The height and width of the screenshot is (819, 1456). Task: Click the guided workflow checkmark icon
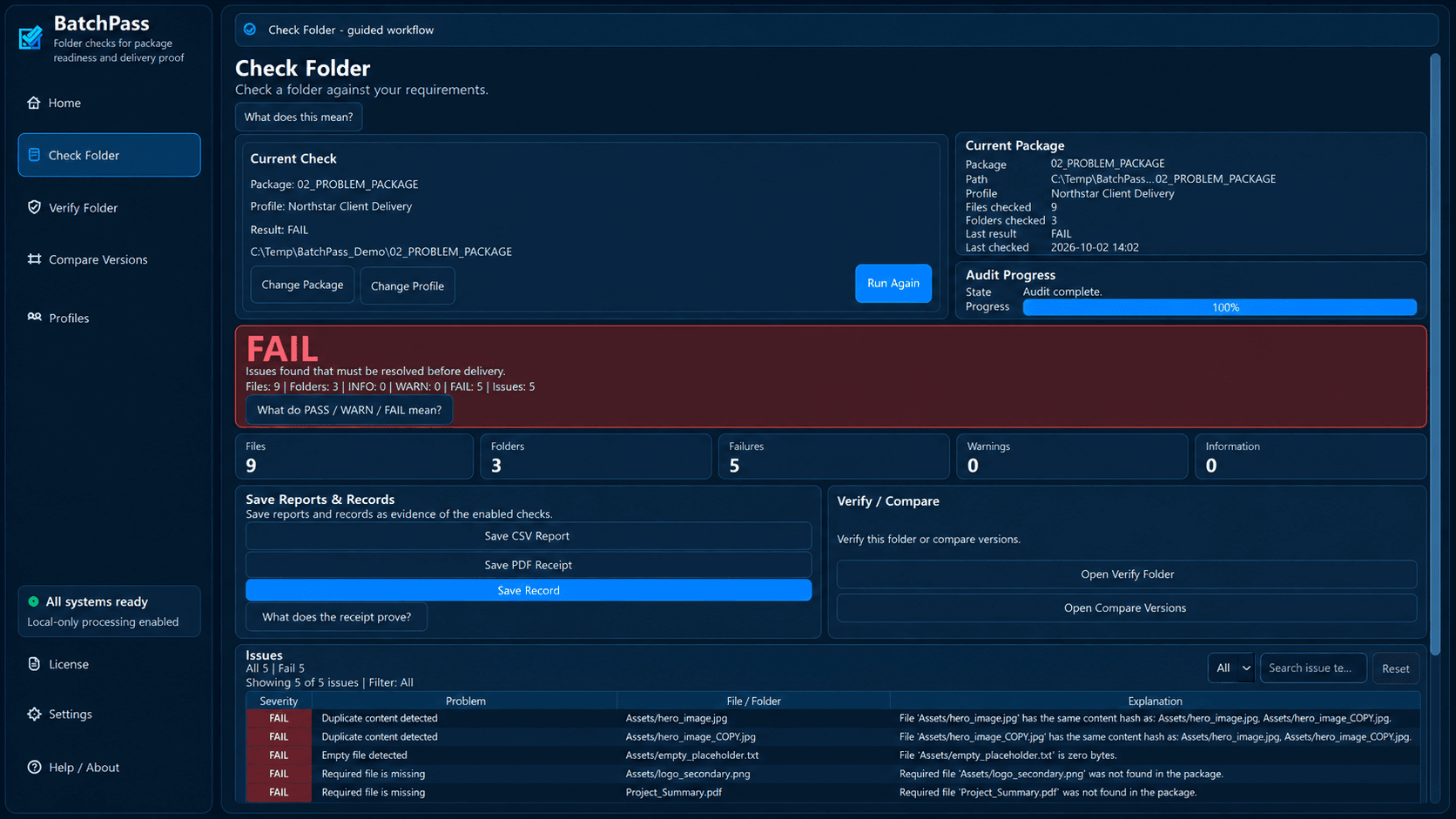click(250, 30)
